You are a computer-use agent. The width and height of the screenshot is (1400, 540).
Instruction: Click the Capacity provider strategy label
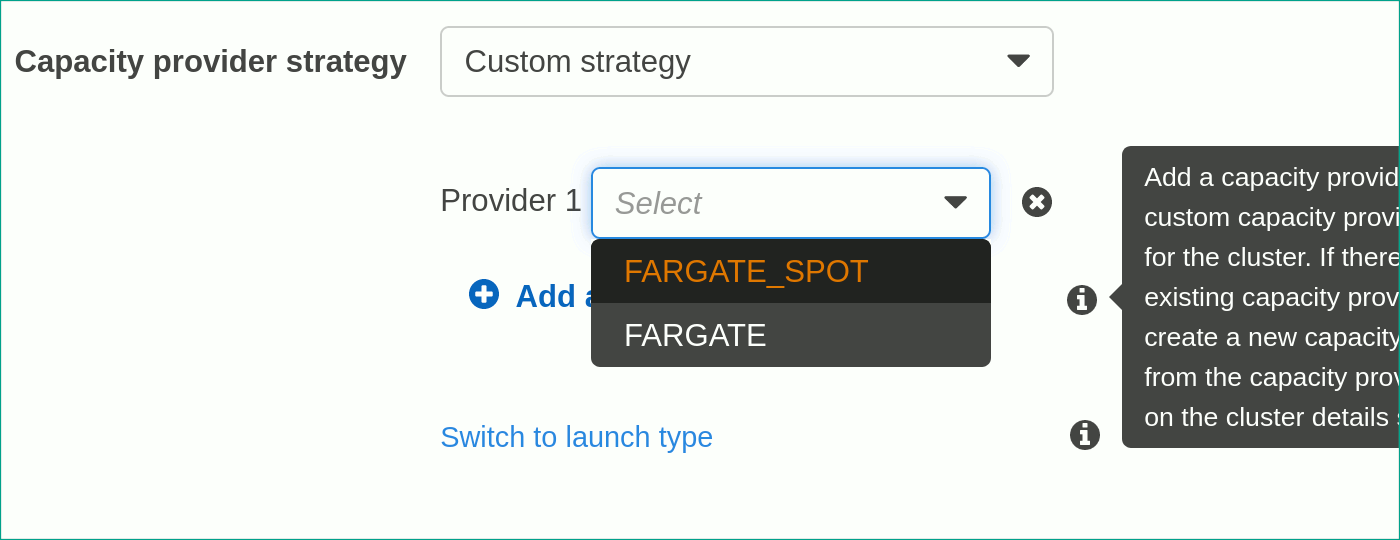point(210,61)
